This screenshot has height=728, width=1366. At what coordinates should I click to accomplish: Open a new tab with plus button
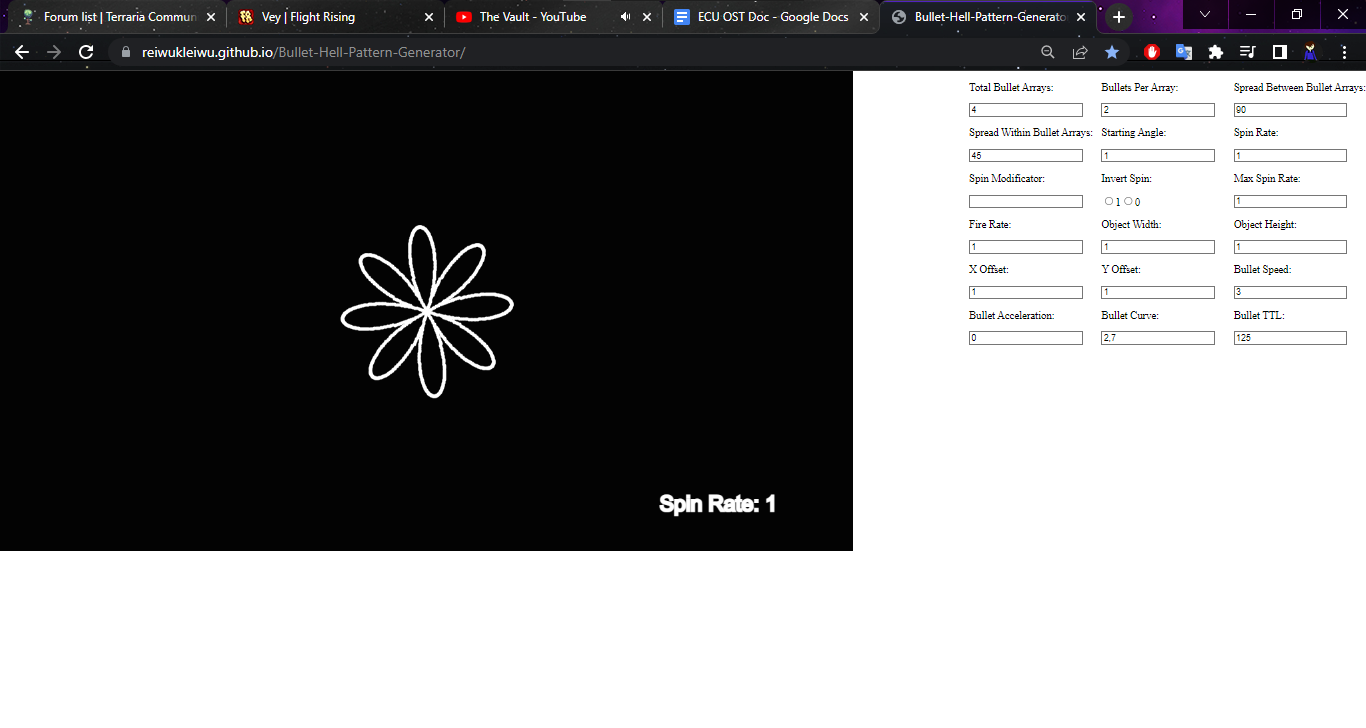[x=1119, y=17]
